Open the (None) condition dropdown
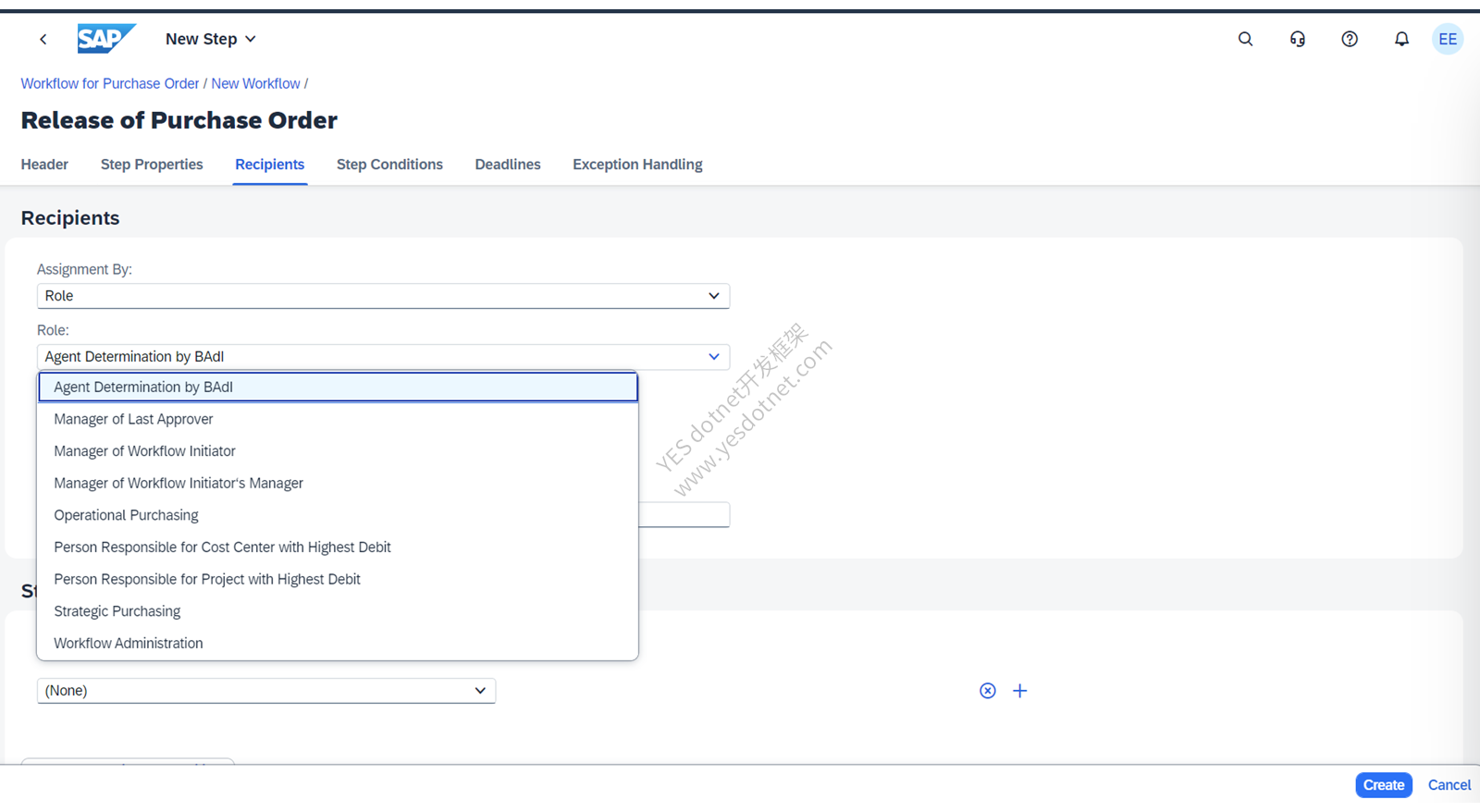 tap(266, 691)
